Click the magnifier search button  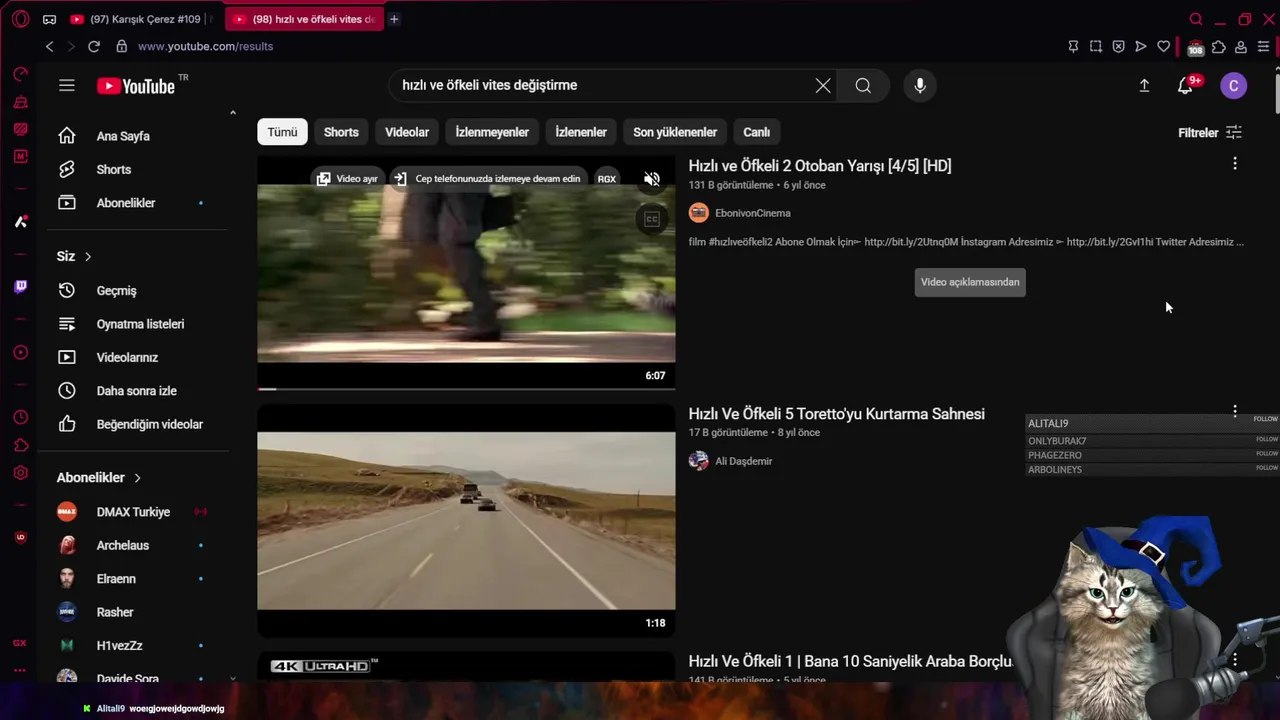[863, 86]
